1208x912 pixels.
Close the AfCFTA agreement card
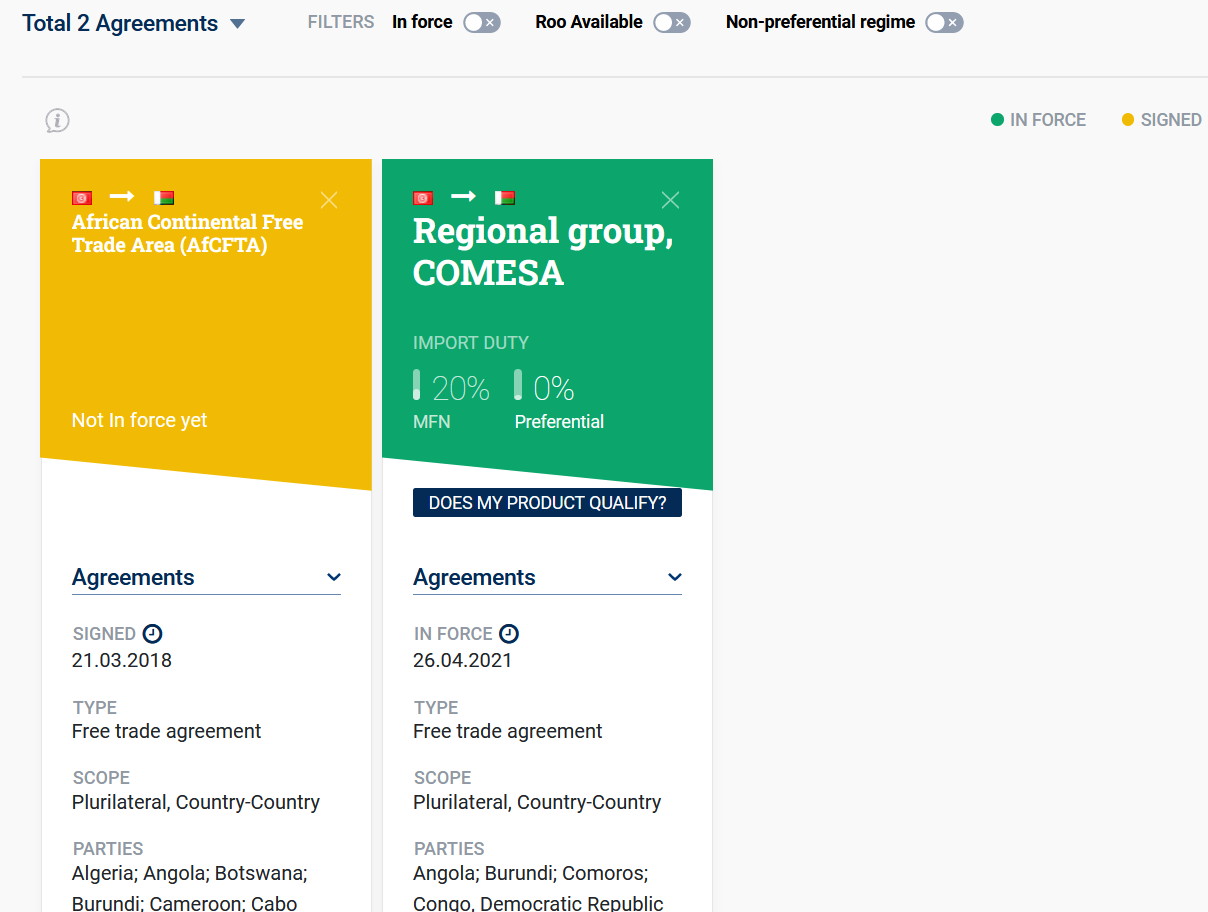click(x=329, y=200)
